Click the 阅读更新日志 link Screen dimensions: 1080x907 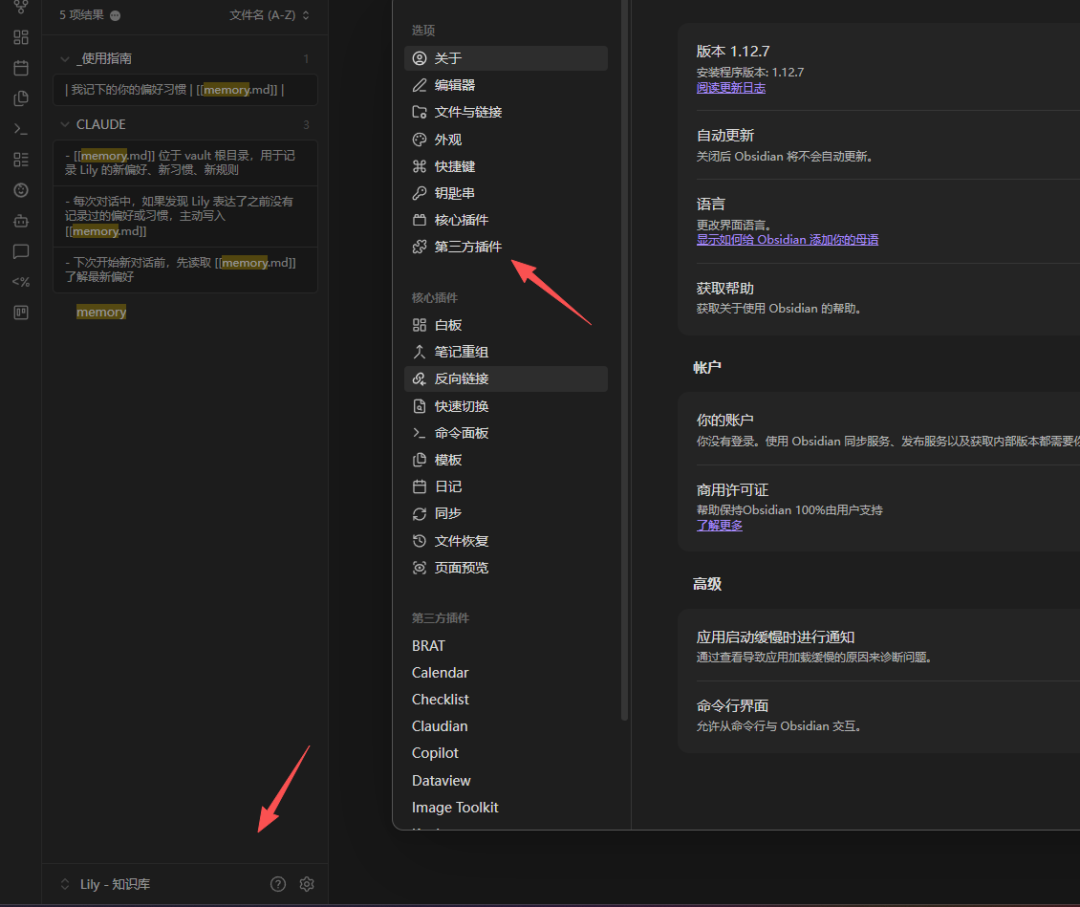click(x=731, y=88)
